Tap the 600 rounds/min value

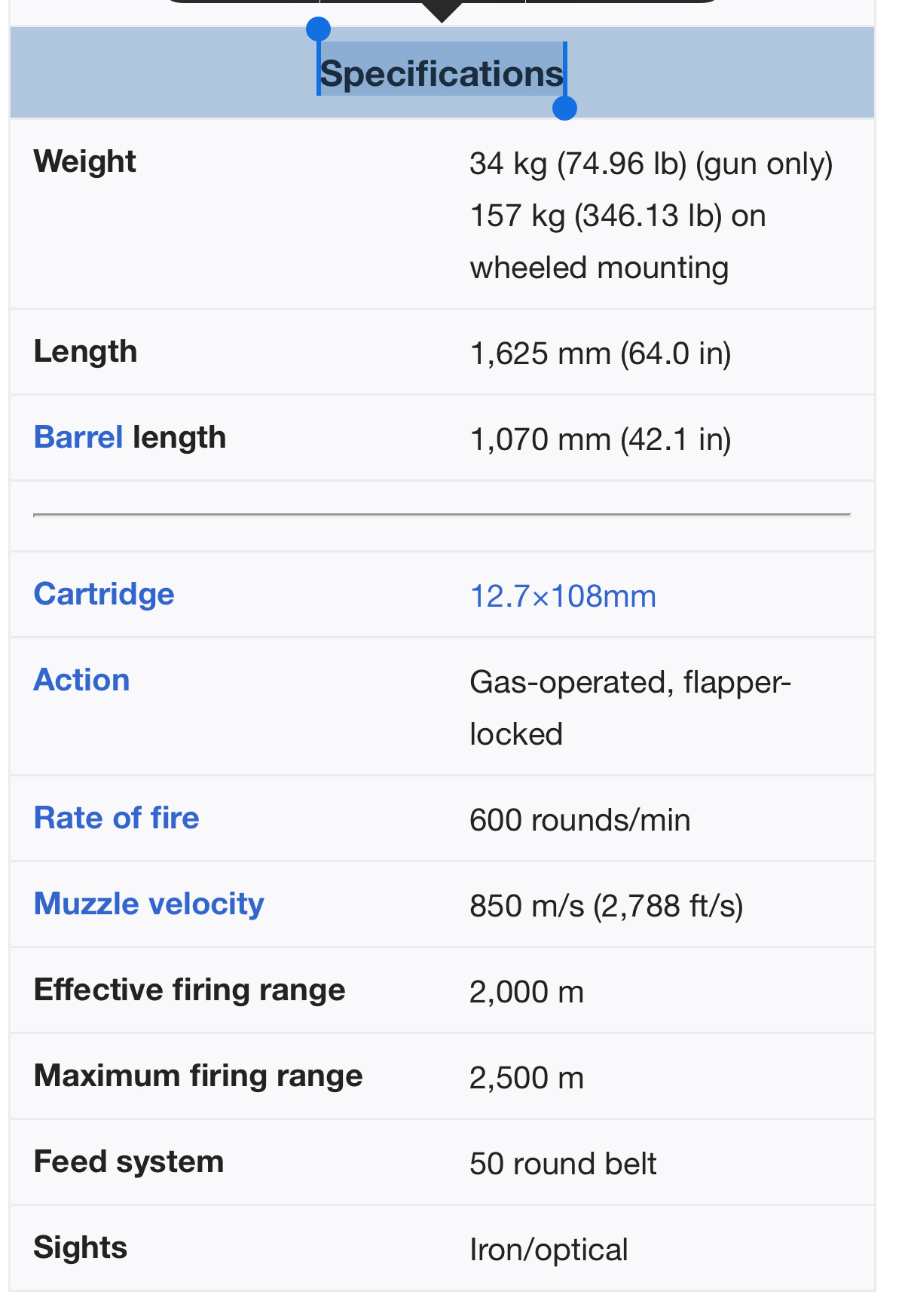(580, 820)
